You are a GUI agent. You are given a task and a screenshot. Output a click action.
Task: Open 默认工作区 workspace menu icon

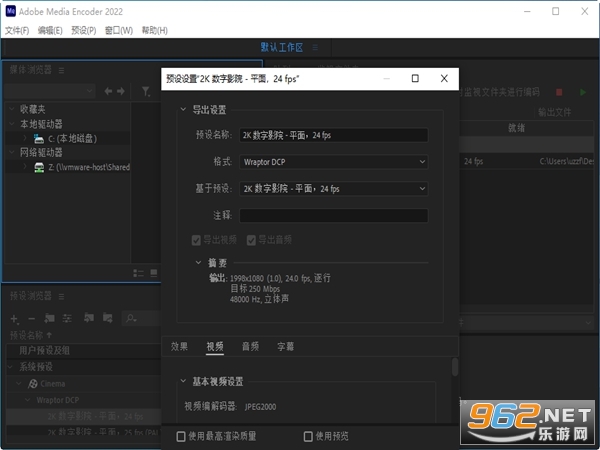[315, 47]
